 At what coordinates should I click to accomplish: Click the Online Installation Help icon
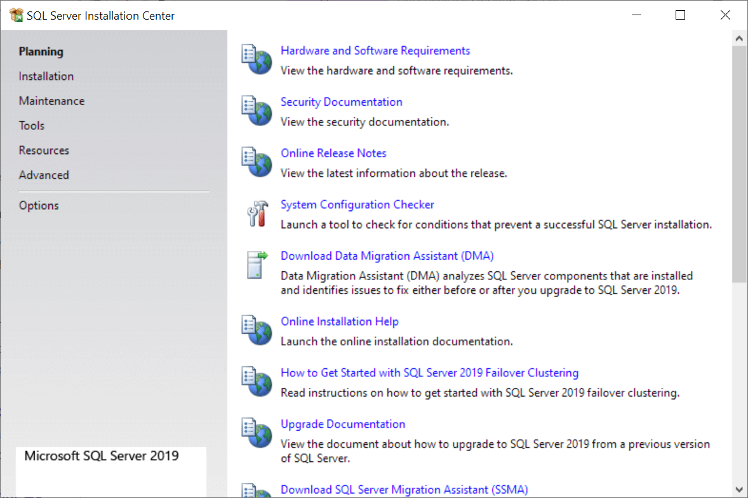pyautogui.click(x=257, y=330)
